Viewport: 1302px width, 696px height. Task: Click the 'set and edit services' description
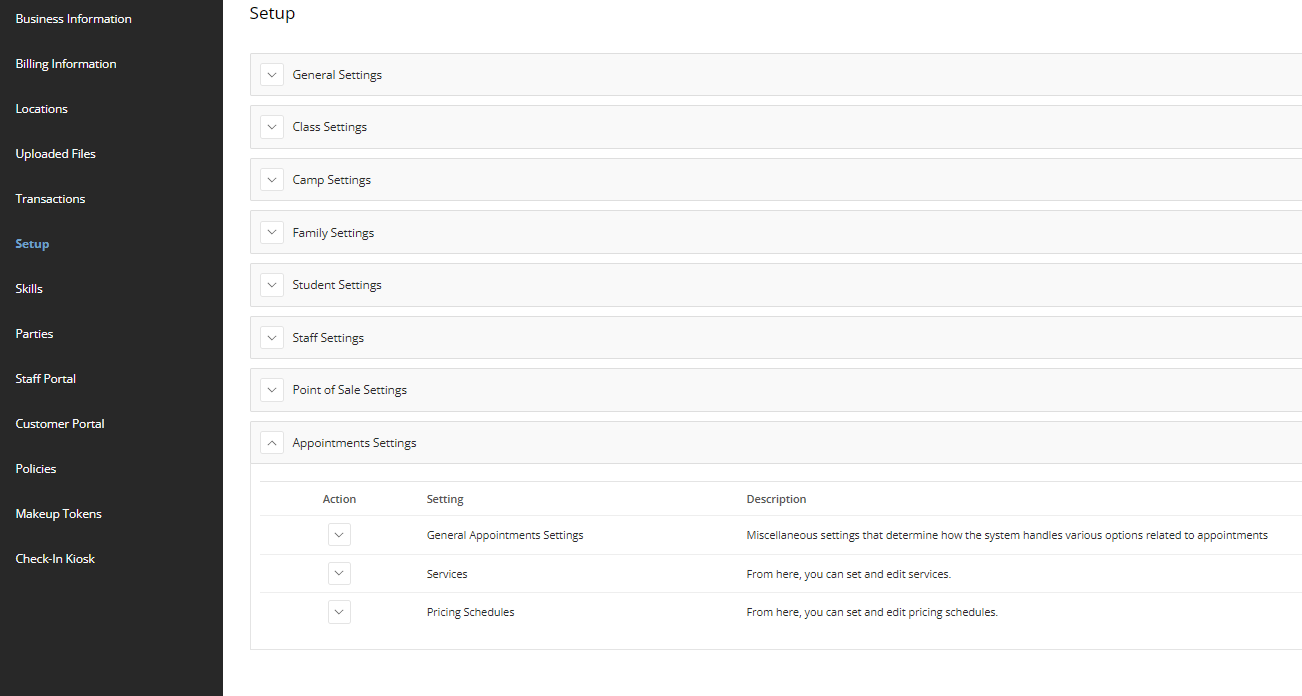point(848,574)
